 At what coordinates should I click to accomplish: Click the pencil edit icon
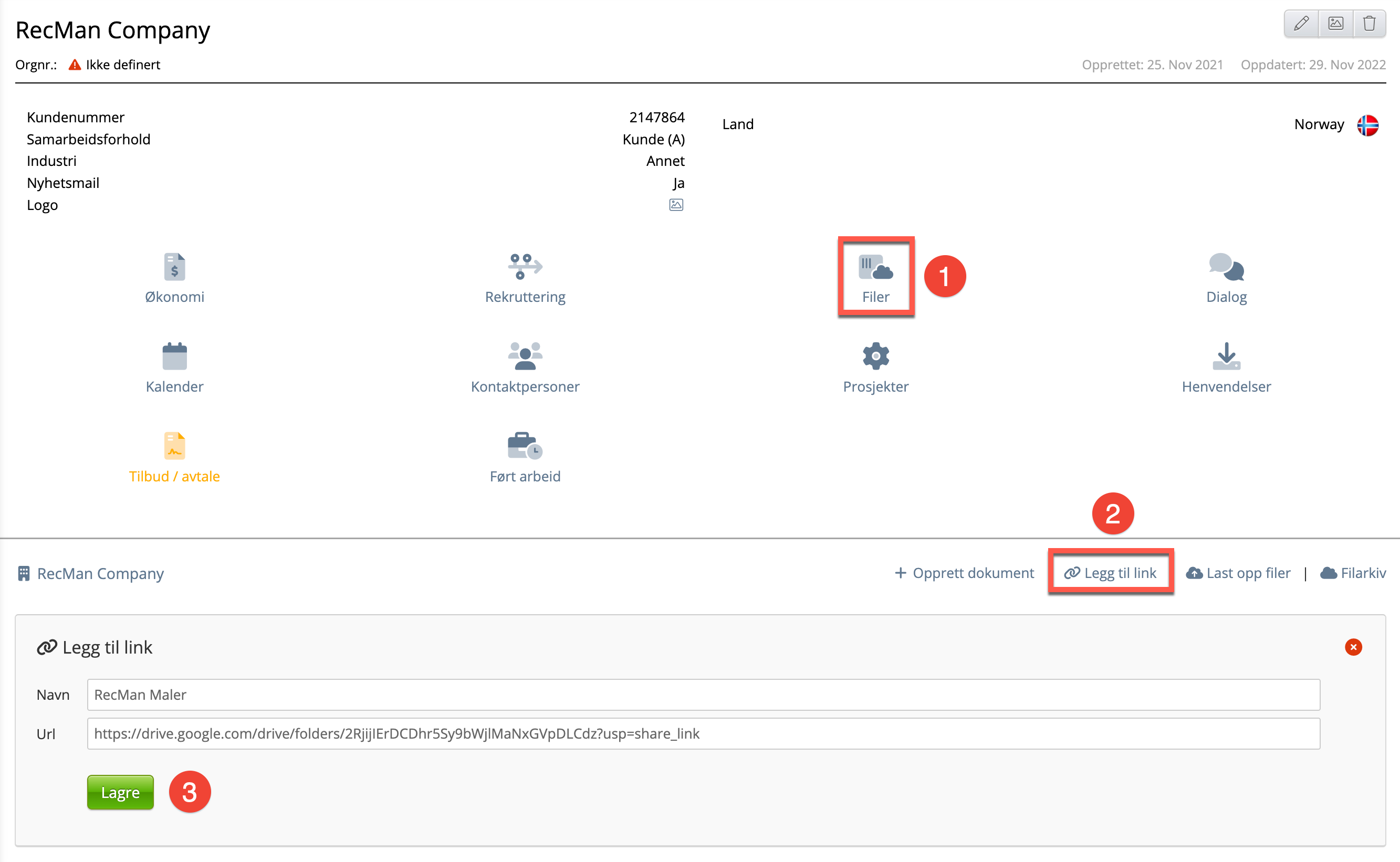click(x=1301, y=24)
